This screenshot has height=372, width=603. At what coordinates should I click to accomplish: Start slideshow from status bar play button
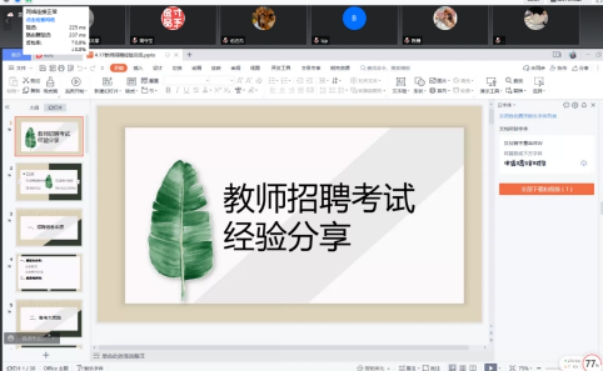click(490, 368)
